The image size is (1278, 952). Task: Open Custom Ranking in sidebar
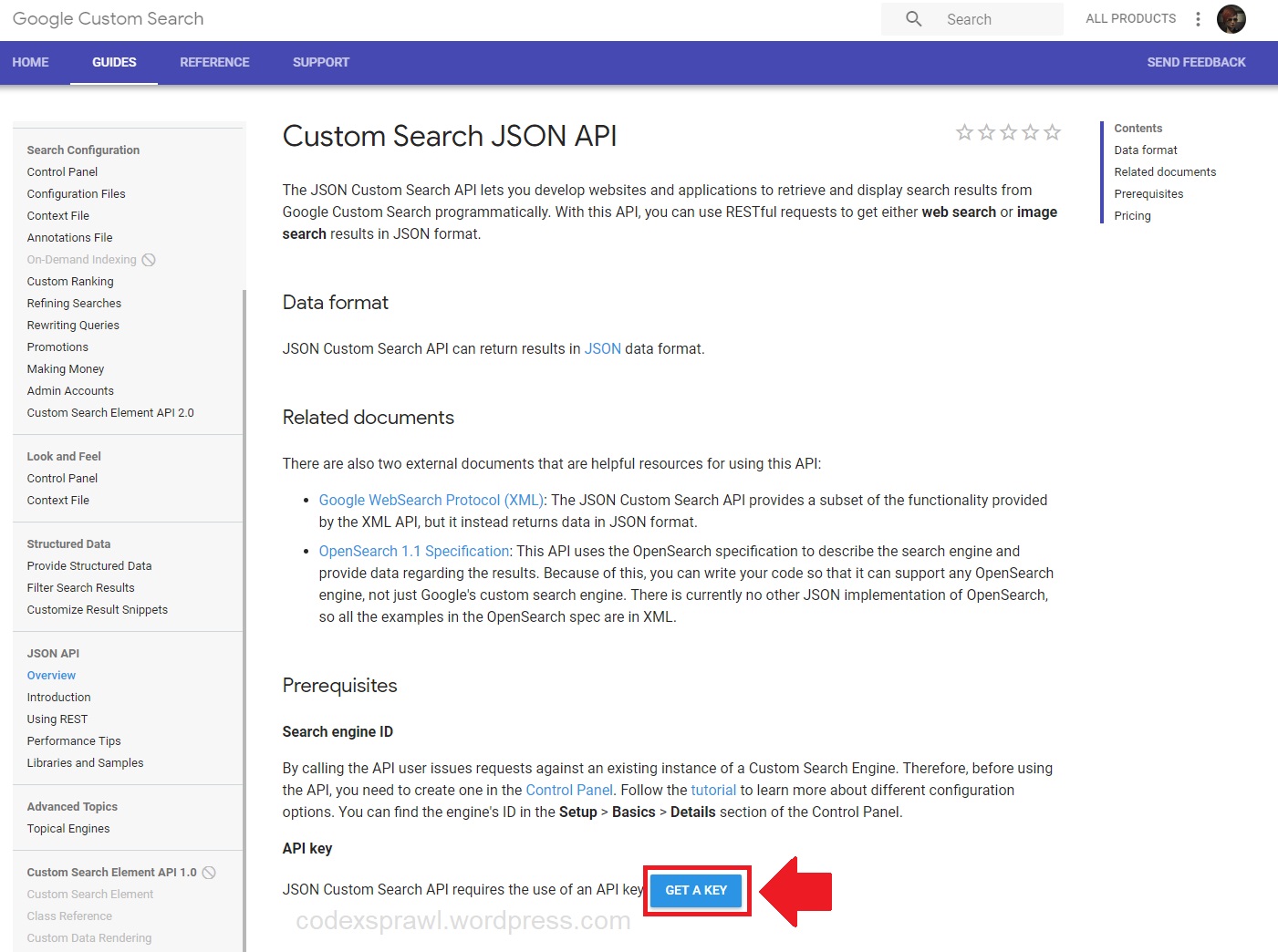point(70,282)
